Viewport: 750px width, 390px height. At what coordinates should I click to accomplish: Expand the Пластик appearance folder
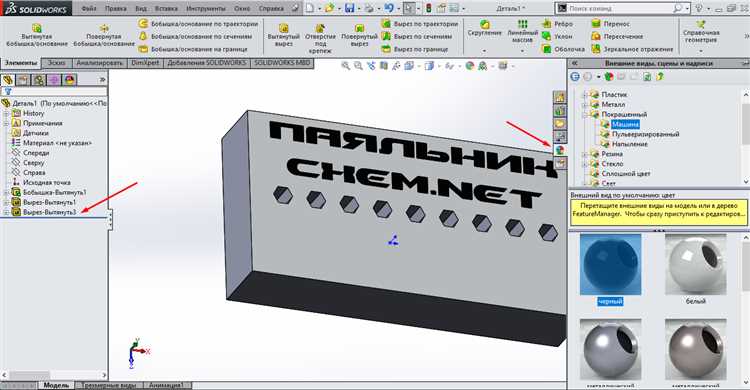(585, 95)
